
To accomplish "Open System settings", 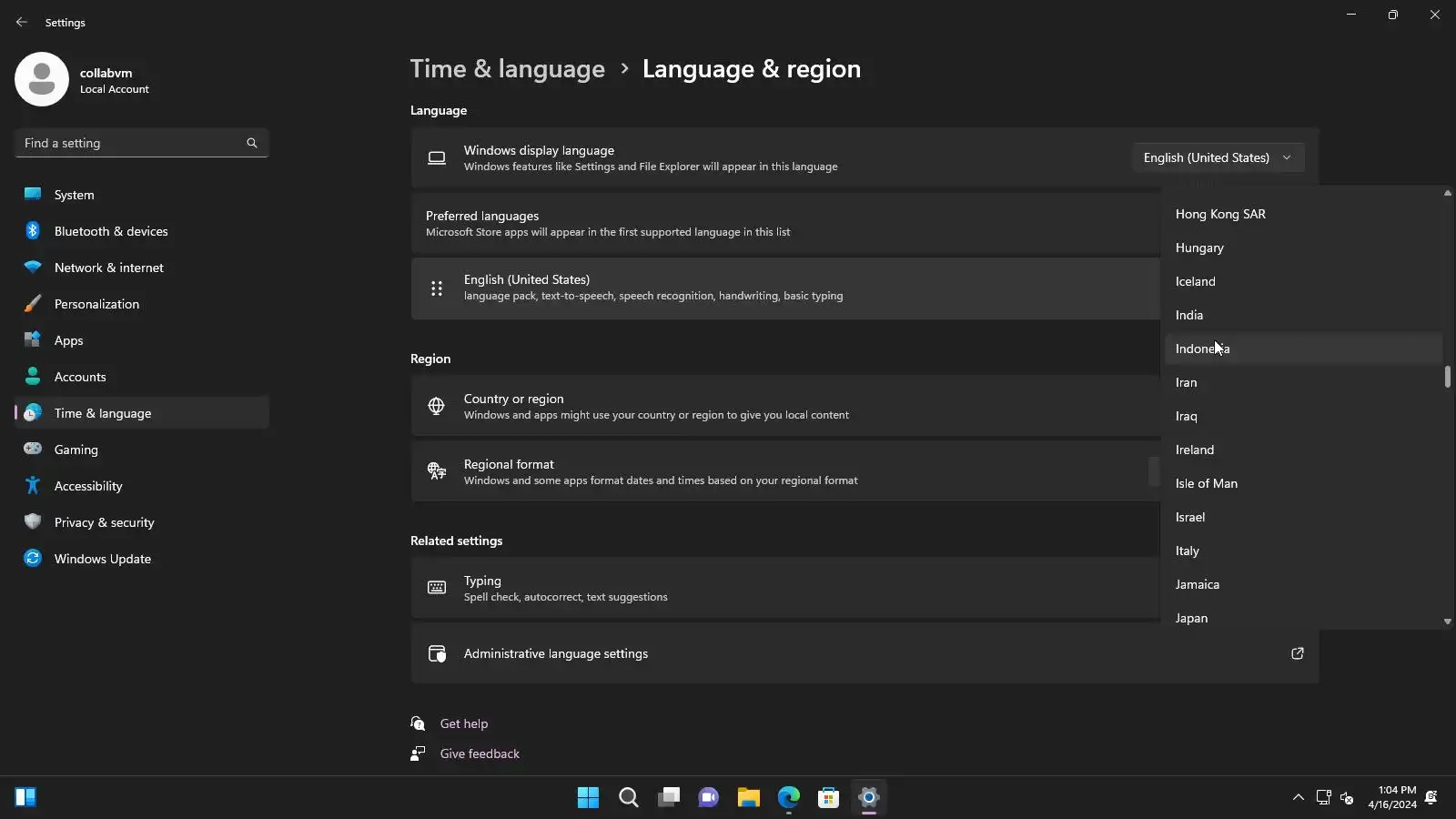I will click(142, 195).
